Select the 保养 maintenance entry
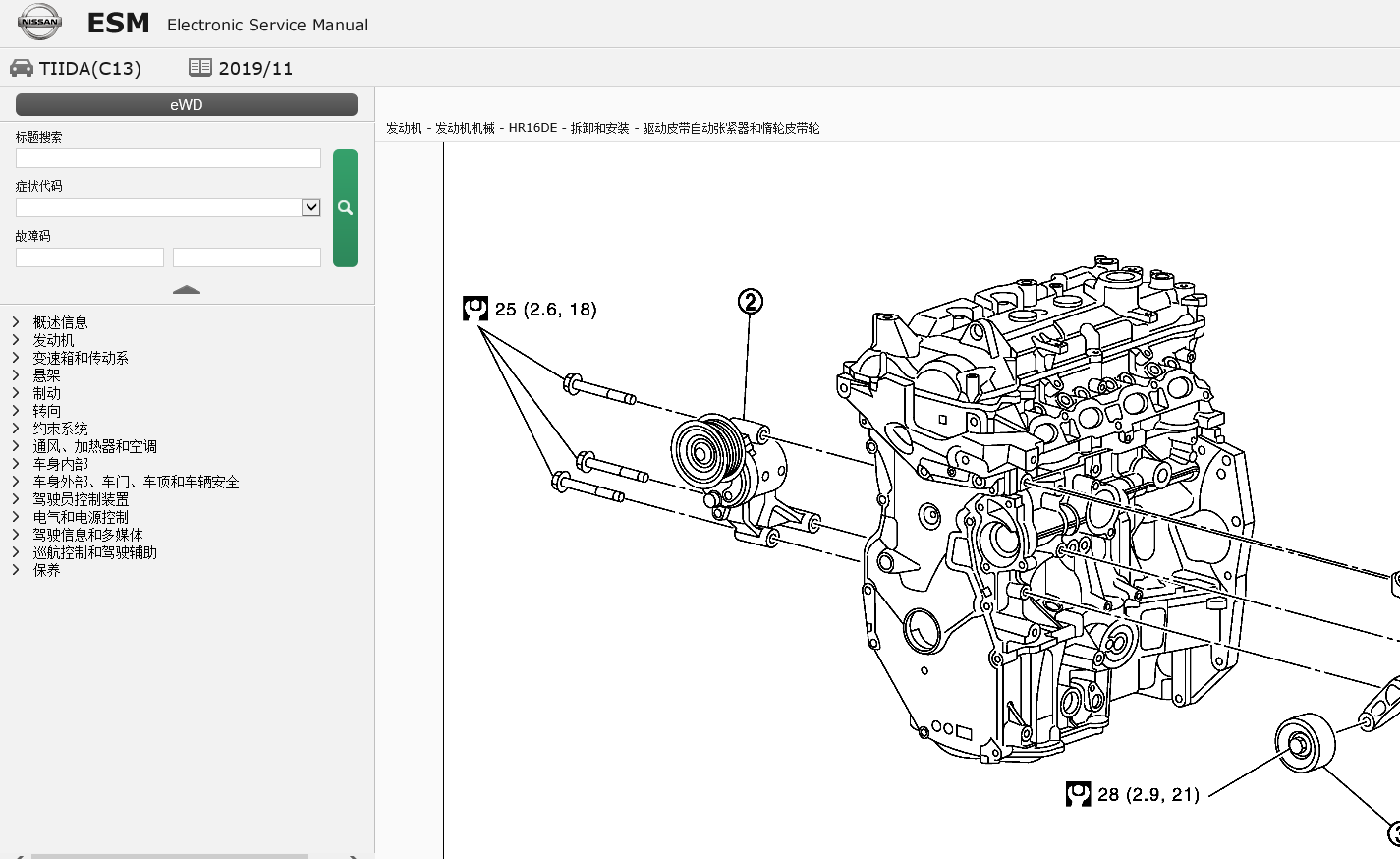Image resolution: width=1400 pixels, height=859 pixels. tap(46, 570)
